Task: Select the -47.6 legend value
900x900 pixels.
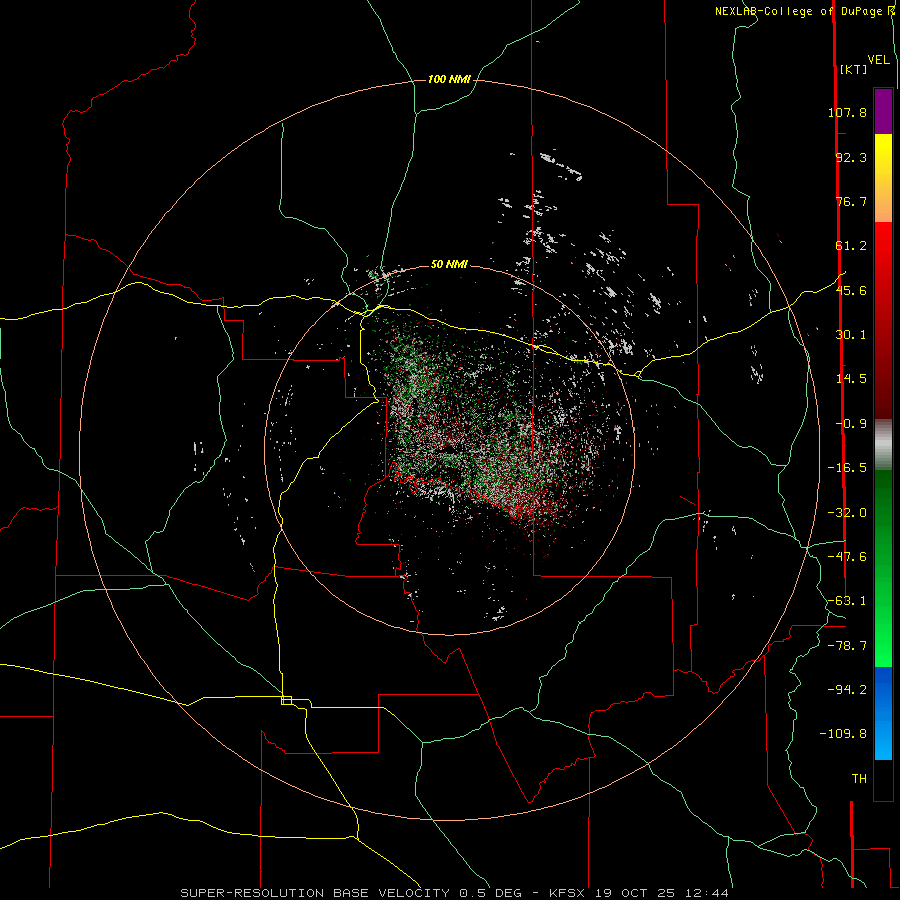Action: (847, 557)
